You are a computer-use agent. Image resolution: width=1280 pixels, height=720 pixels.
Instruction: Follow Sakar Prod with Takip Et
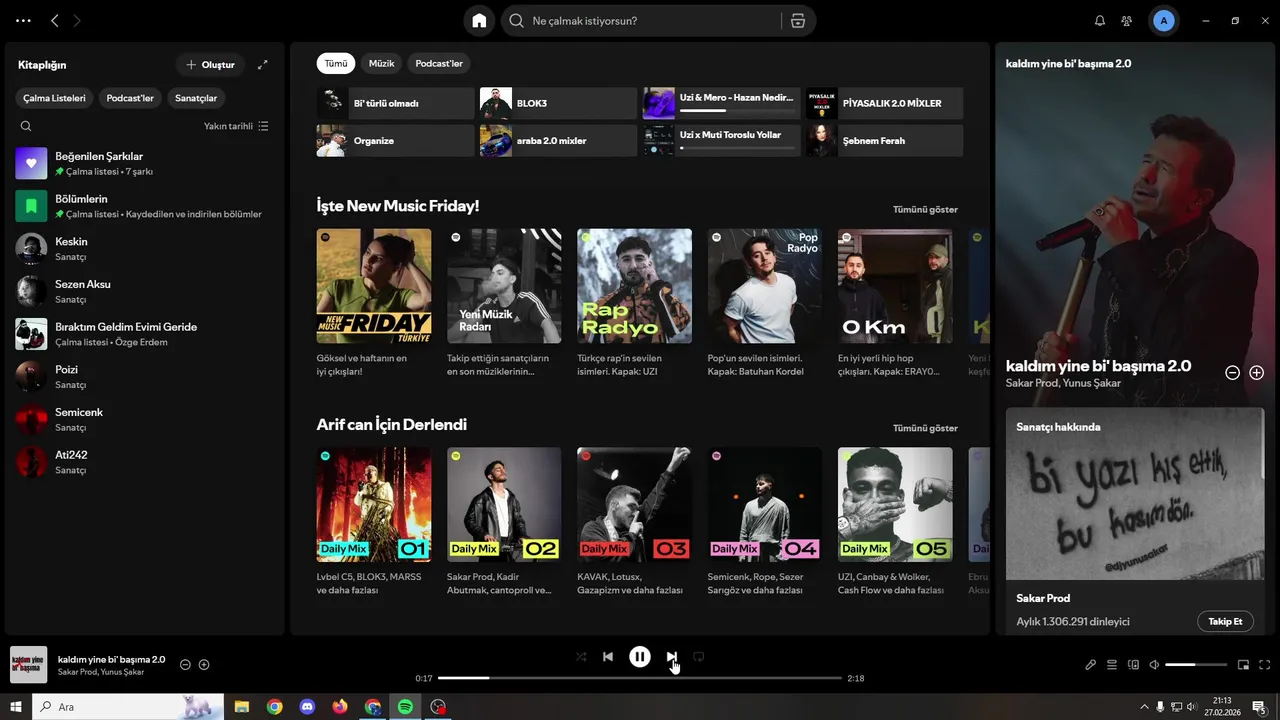pos(1225,621)
